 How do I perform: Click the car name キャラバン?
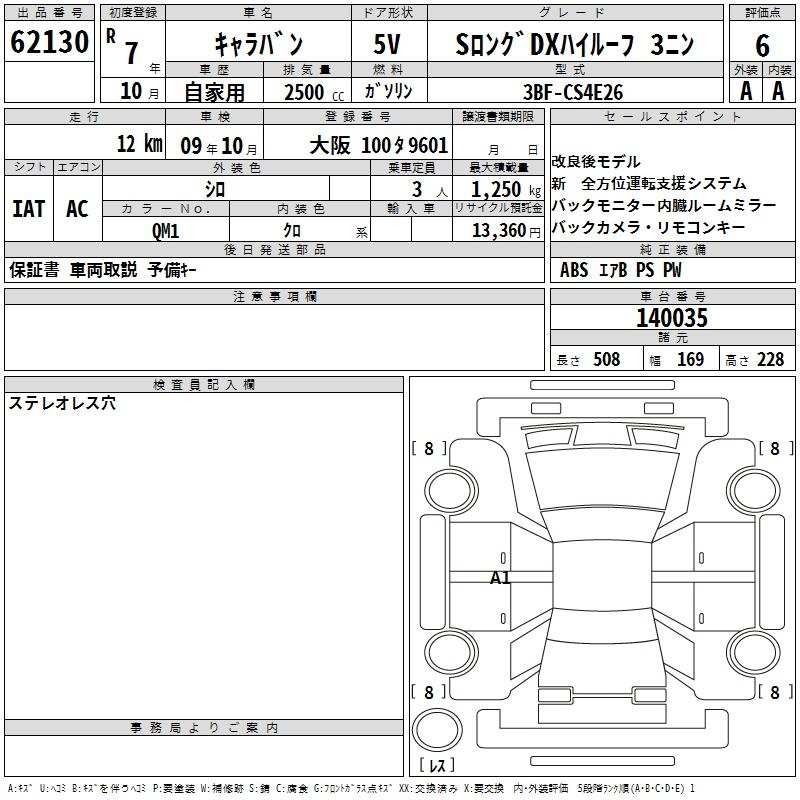[x=258, y=44]
